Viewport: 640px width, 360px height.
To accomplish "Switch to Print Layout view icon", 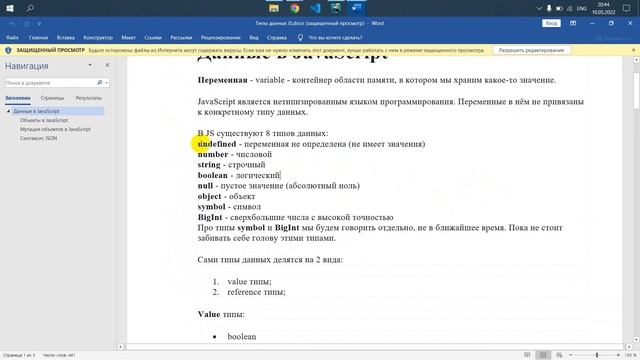I will 543,356.
